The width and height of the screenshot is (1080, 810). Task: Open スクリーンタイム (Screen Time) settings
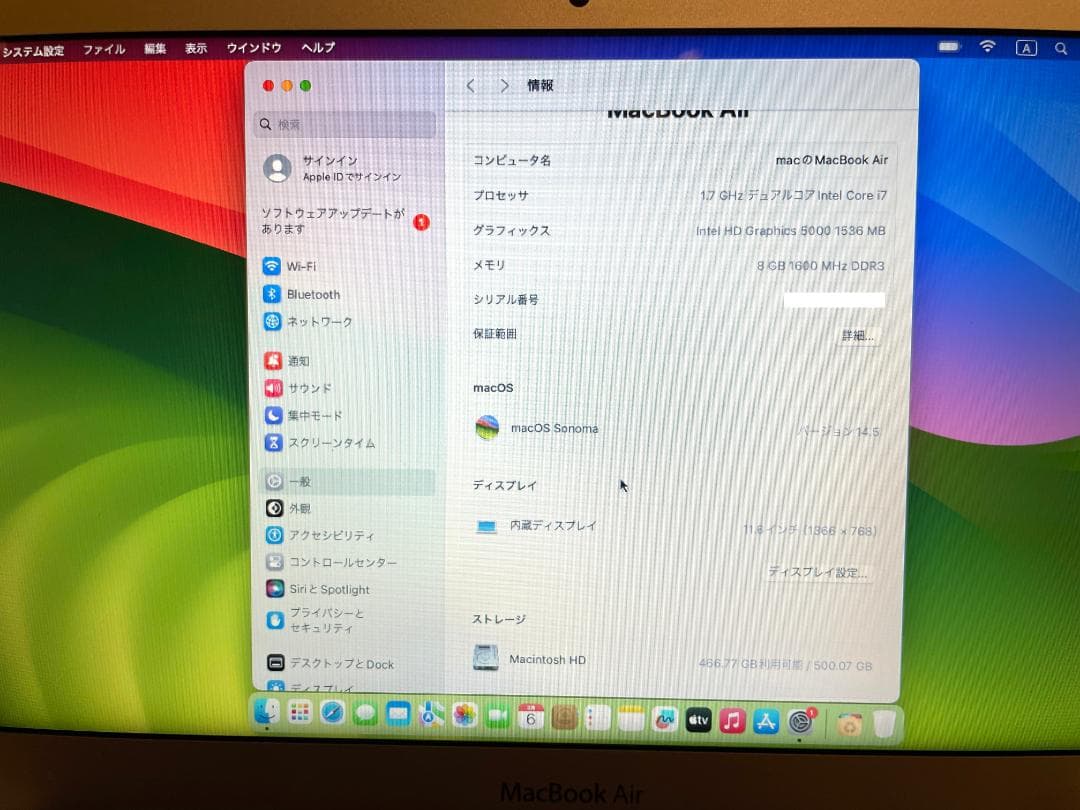(325, 443)
